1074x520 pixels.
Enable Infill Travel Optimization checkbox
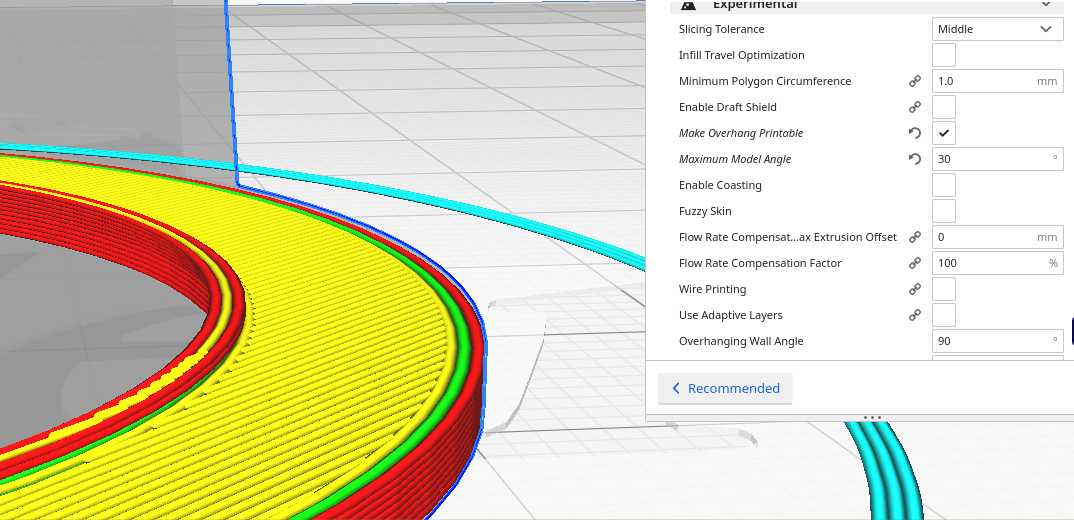(943, 55)
